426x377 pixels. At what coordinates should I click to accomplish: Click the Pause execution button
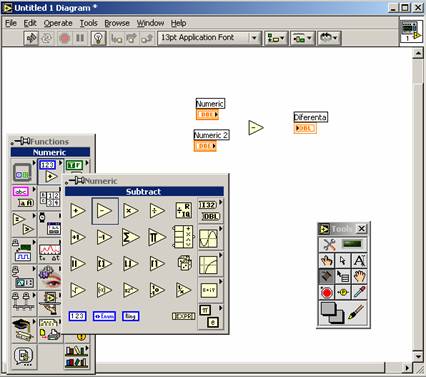point(80,38)
